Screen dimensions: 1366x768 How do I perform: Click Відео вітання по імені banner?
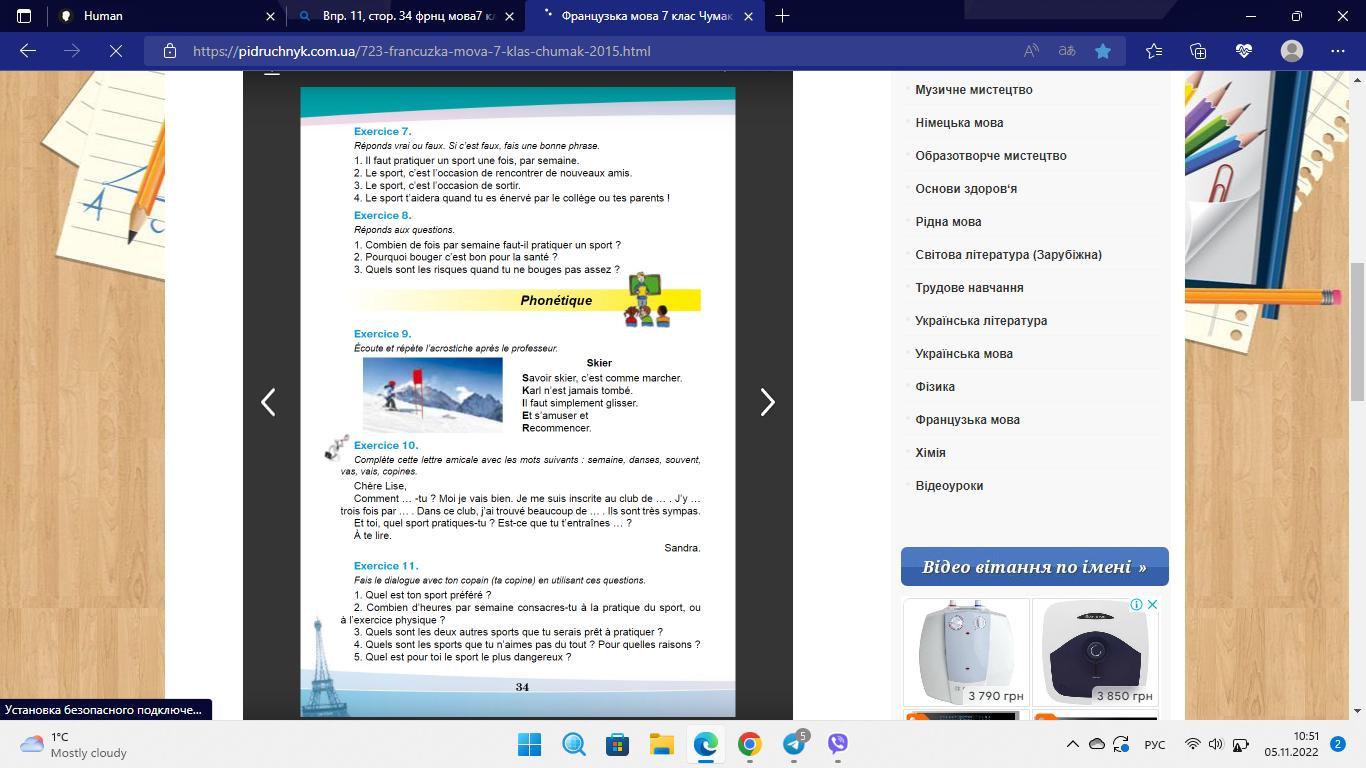click(x=1034, y=567)
